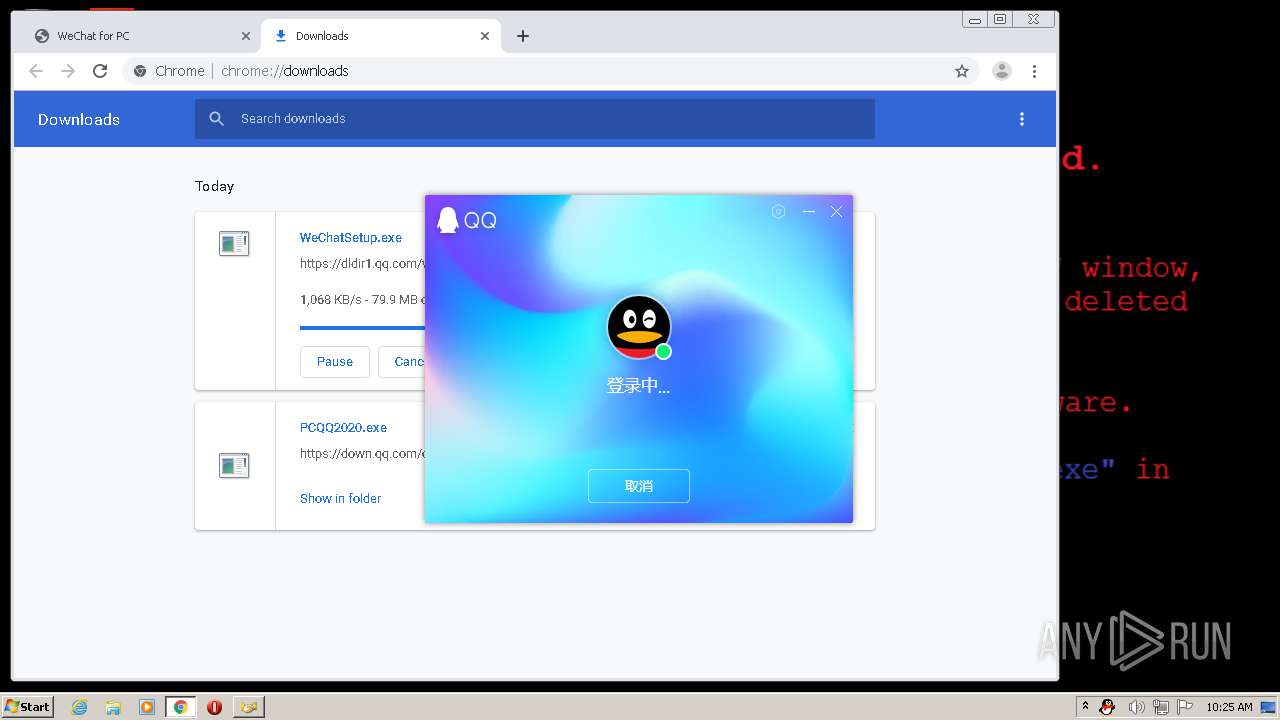This screenshot has height=720, width=1280.
Task: Select the Downloads tab in Chrome
Action: [380, 36]
